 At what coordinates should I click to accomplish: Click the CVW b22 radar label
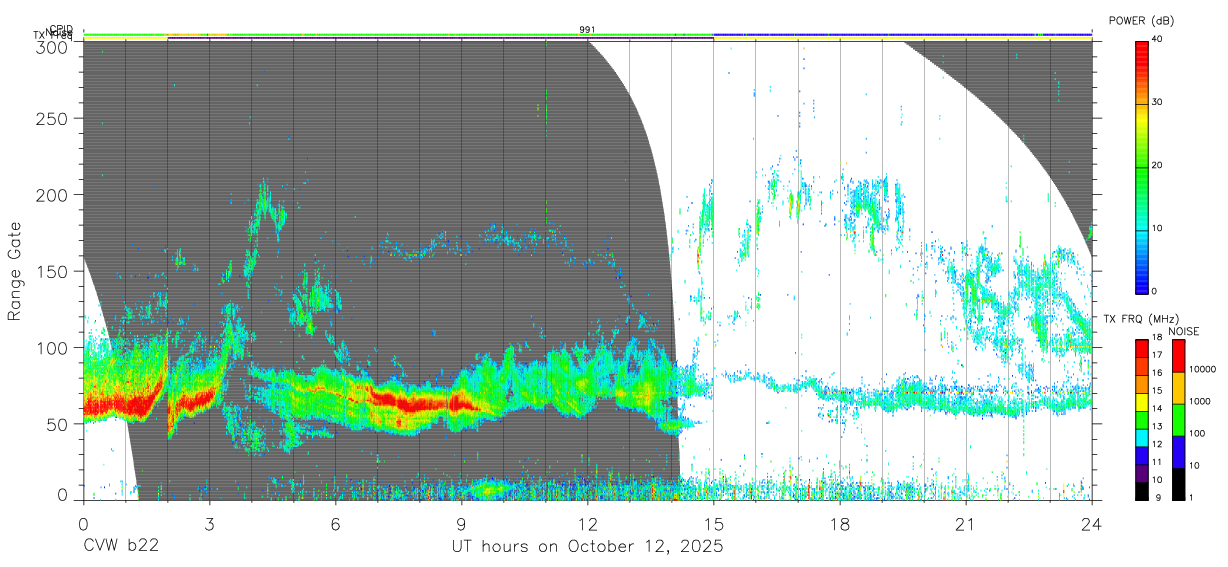click(121, 547)
